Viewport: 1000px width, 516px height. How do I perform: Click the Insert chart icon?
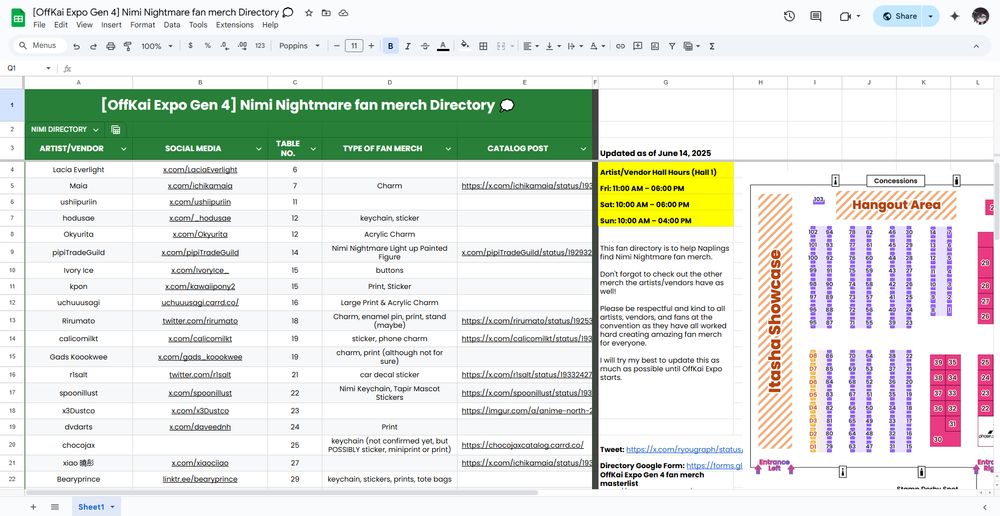click(x=654, y=46)
